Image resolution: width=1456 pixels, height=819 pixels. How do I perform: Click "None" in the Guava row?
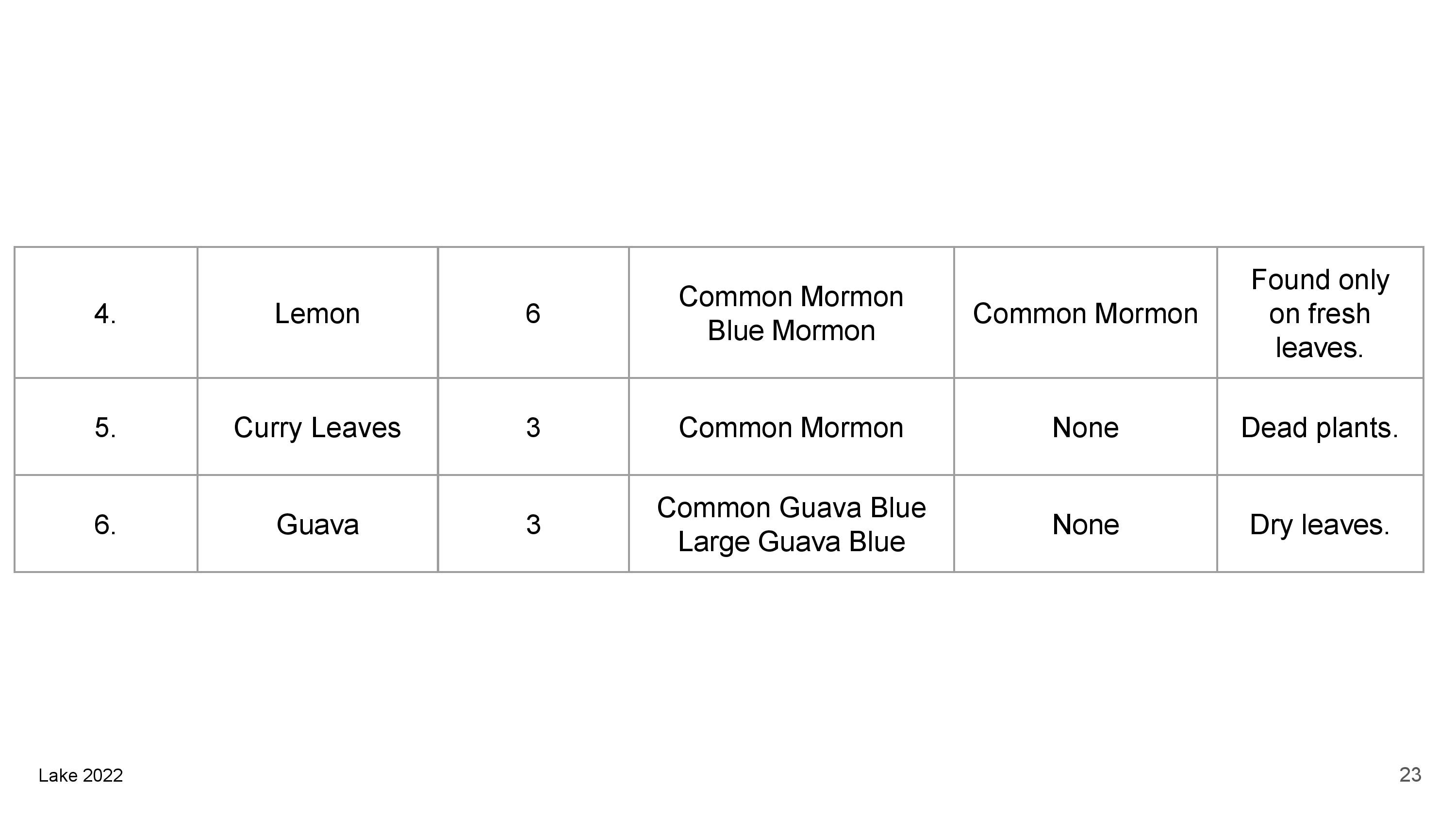coord(1085,525)
